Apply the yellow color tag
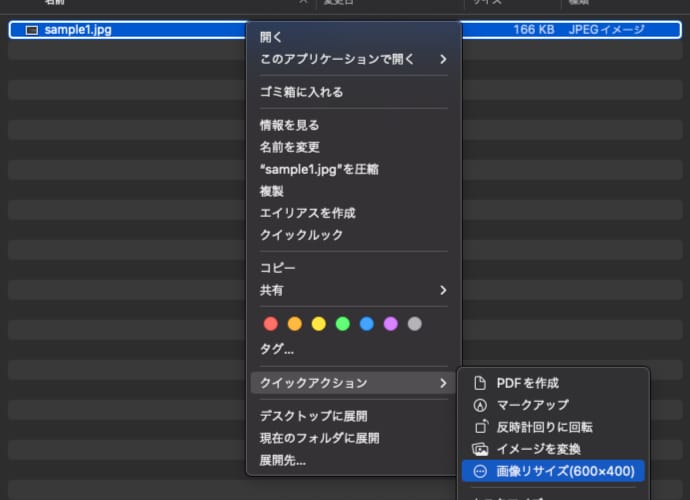690x500 pixels. click(x=318, y=324)
